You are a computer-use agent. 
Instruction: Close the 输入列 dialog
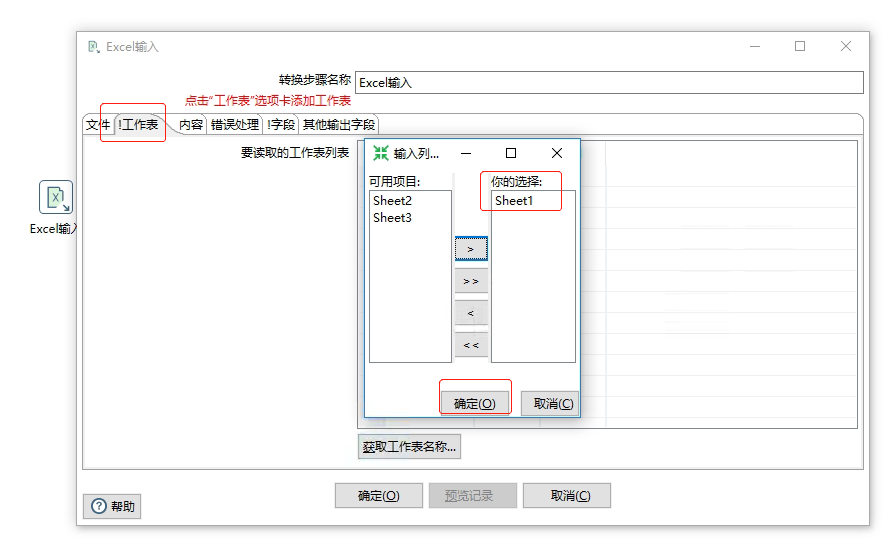(x=557, y=153)
